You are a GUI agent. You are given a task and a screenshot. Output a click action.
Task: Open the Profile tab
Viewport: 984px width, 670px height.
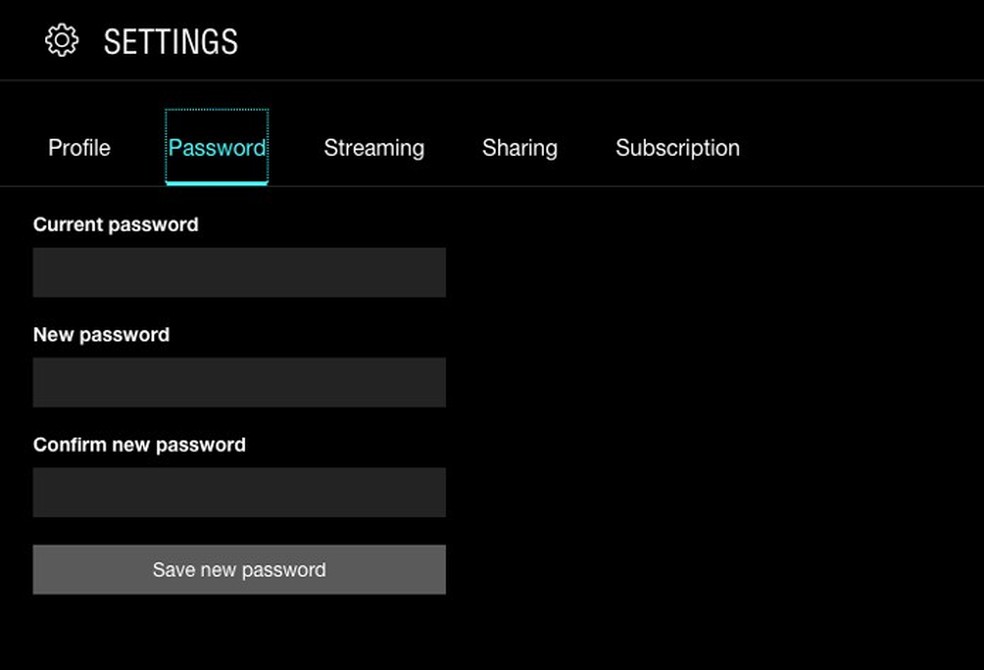pos(79,148)
